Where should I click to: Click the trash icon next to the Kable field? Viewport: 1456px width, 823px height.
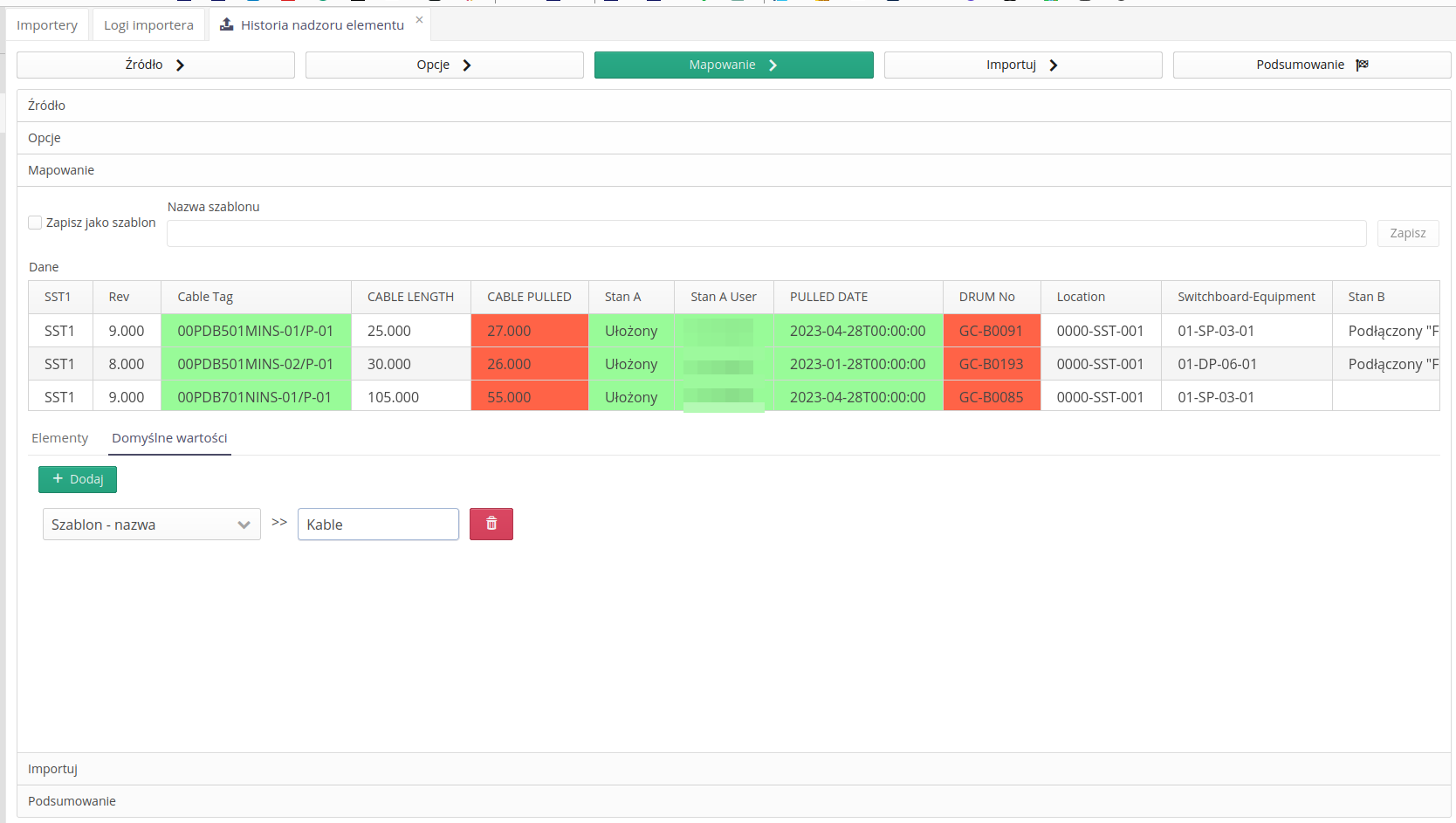point(491,524)
